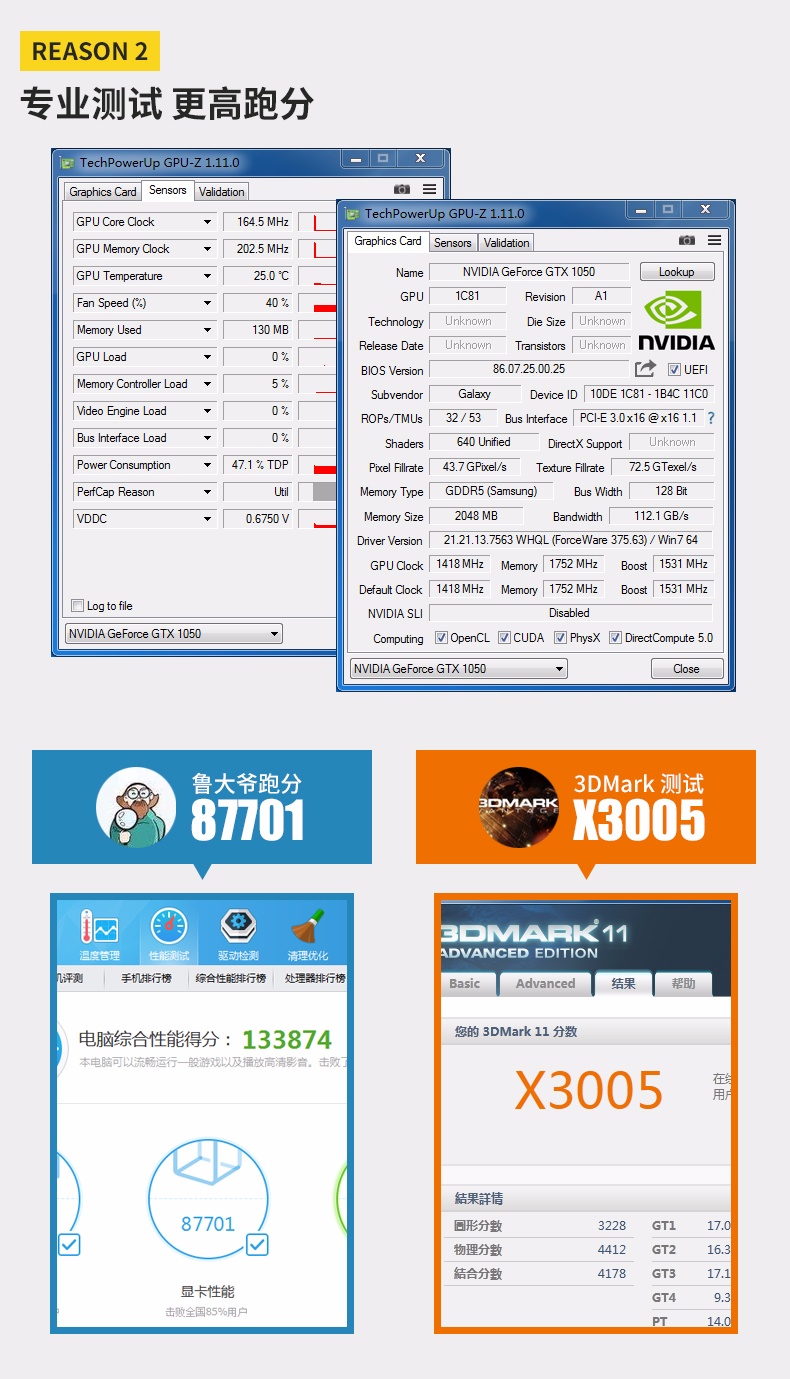790x1379 pixels.
Task: Click the Close button in GPU-Z
Action: point(686,669)
